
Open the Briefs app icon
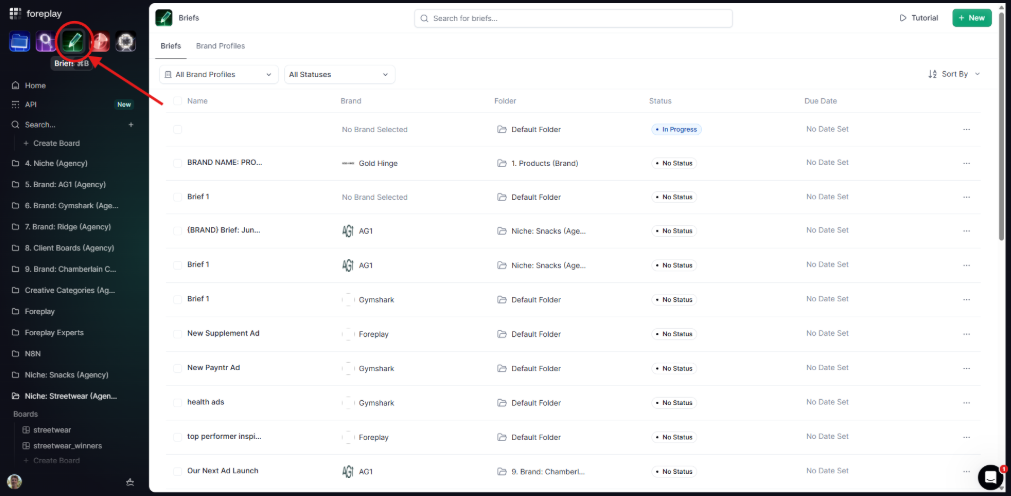pos(73,43)
